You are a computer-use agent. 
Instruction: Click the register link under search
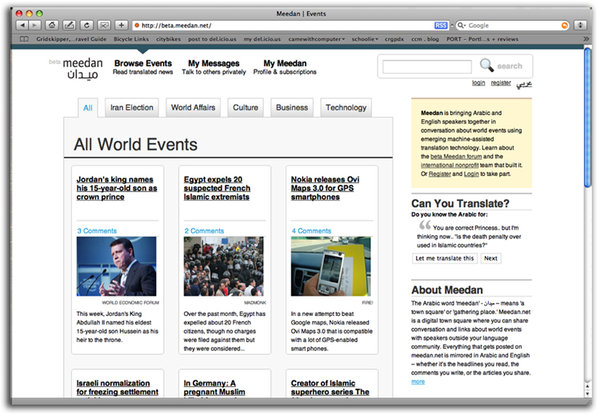point(501,83)
